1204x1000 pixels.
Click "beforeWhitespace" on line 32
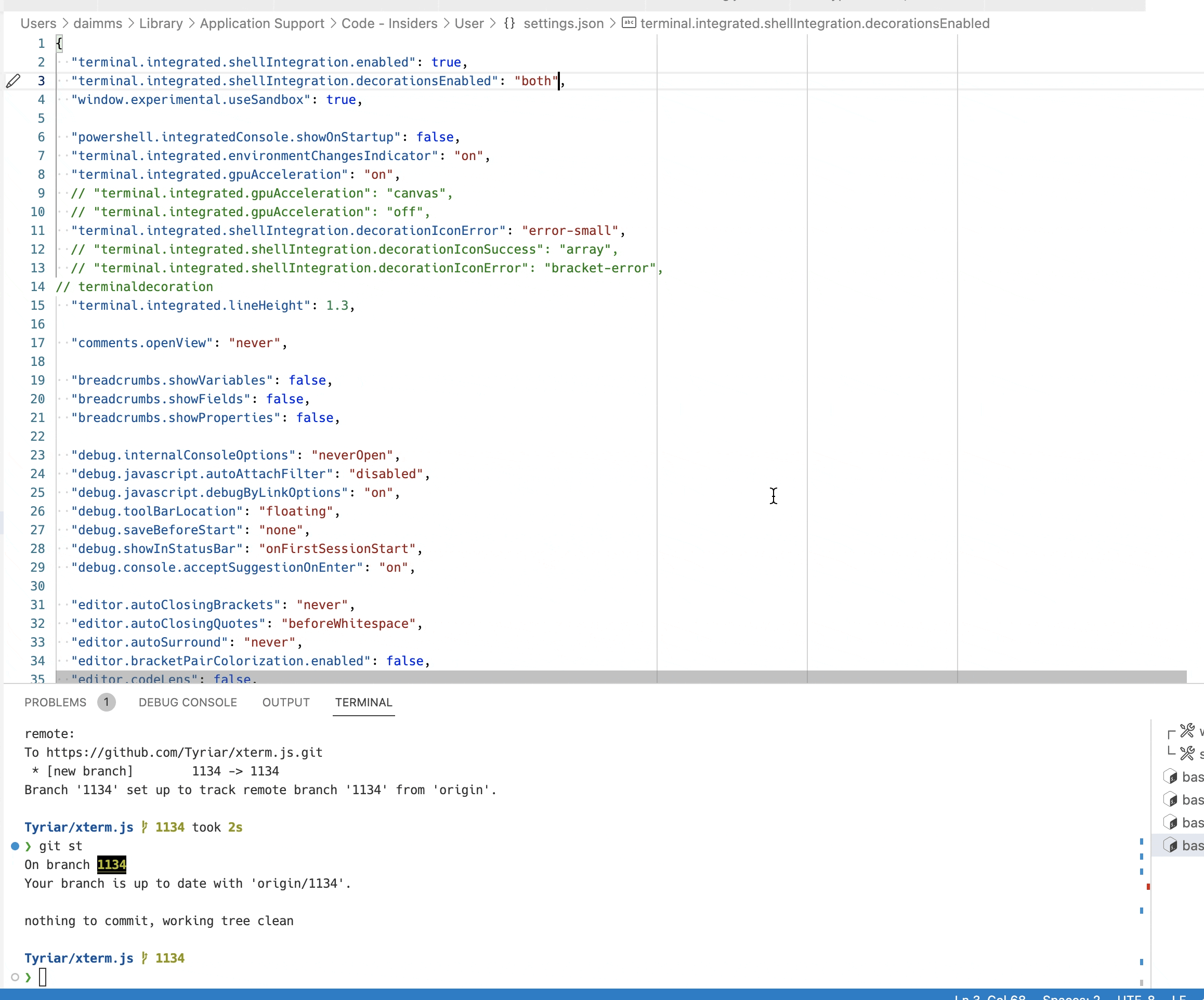pyautogui.click(x=349, y=624)
